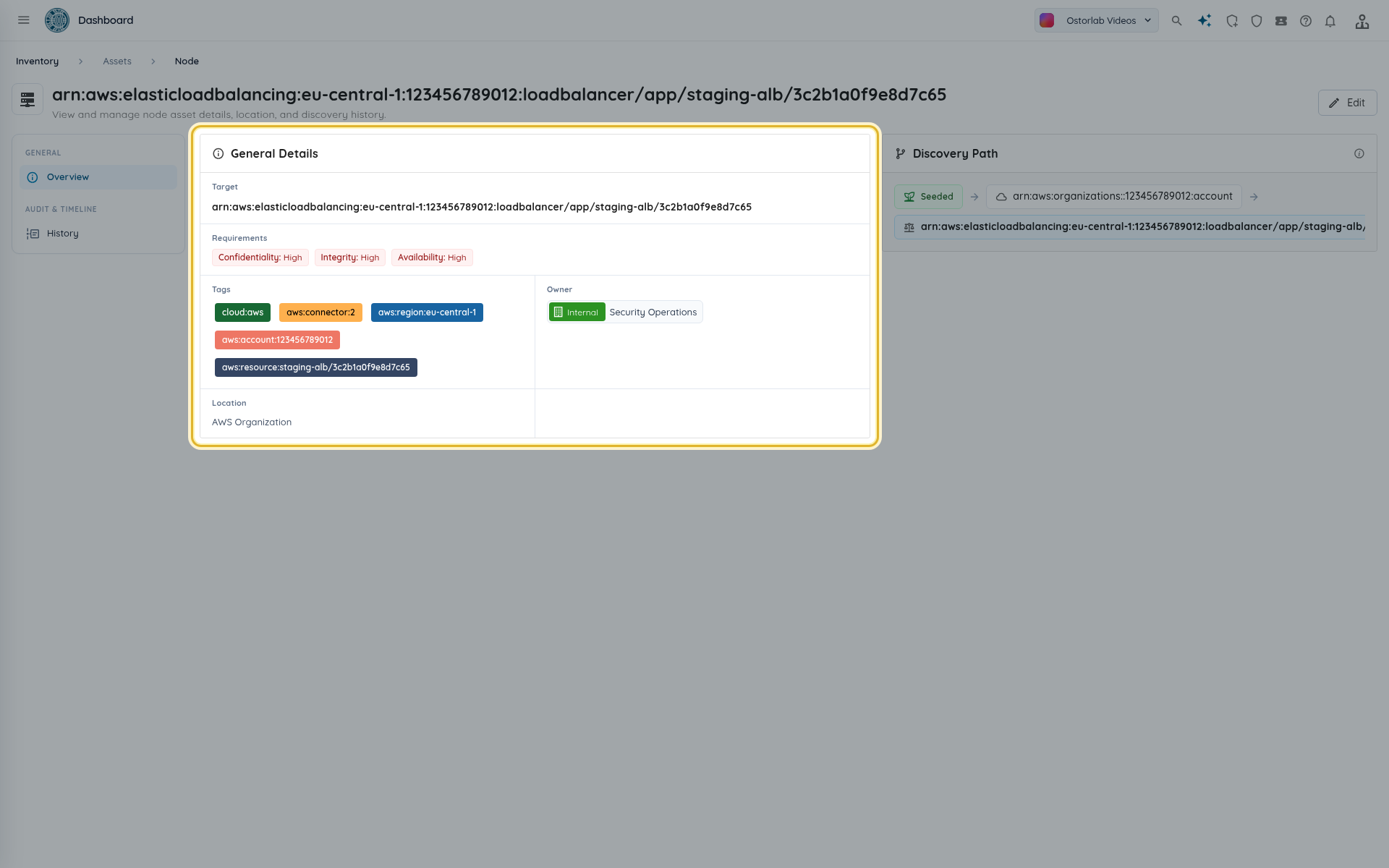1389x868 pixels.
Task: Select Overview in the sidebar
Action: [98, 177]
